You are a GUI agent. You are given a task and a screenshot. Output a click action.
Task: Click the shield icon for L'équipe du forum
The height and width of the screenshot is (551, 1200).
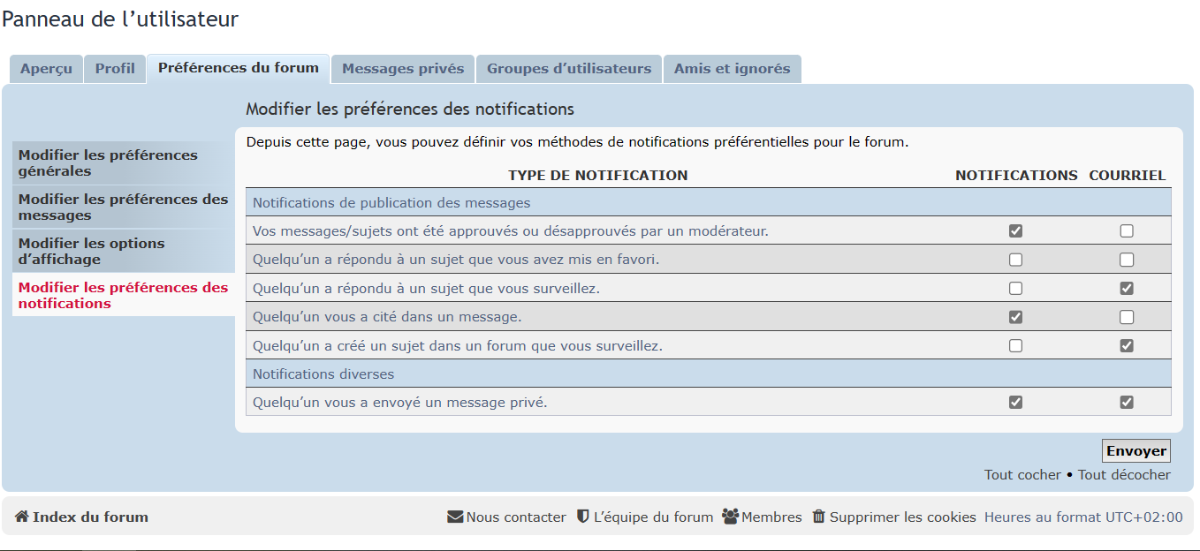coord(583,517)
